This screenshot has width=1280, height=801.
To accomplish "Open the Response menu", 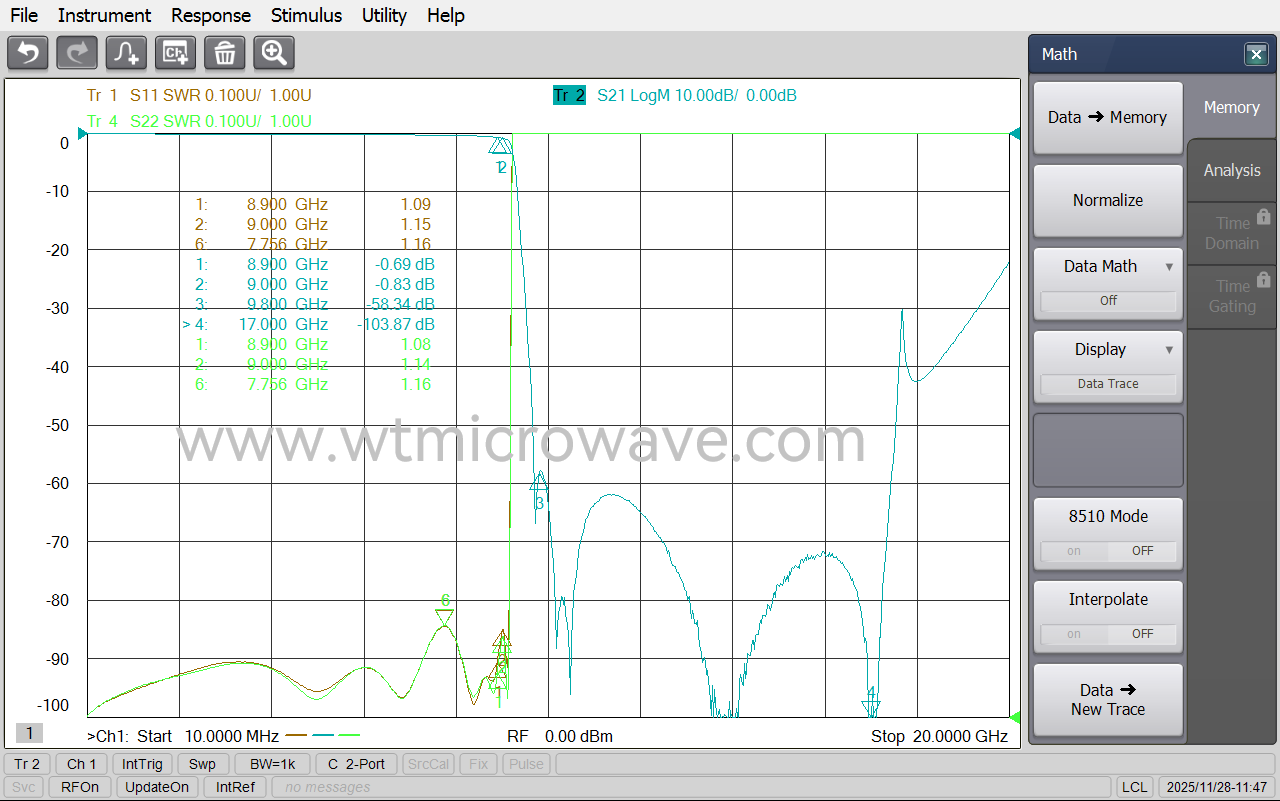I will click(x=211, y=15).
